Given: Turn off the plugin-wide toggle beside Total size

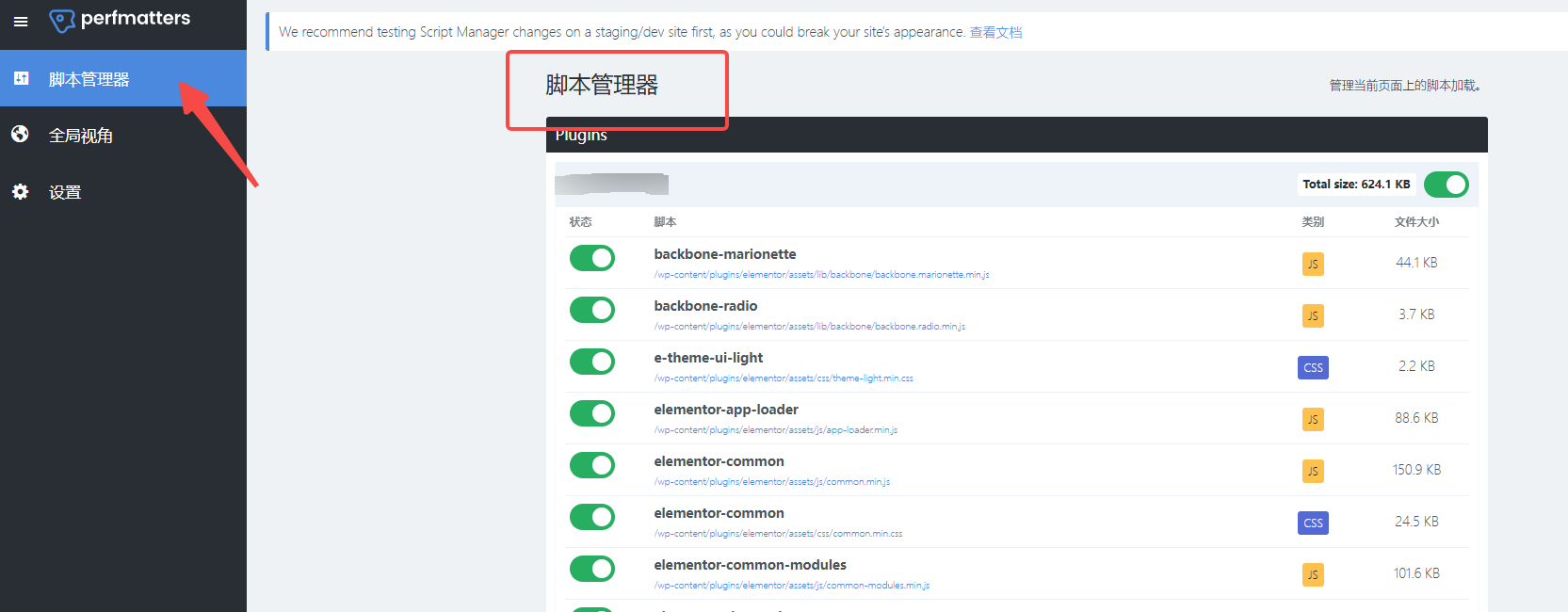Looking at the screenshot, I should click(x=1446, y=185).
